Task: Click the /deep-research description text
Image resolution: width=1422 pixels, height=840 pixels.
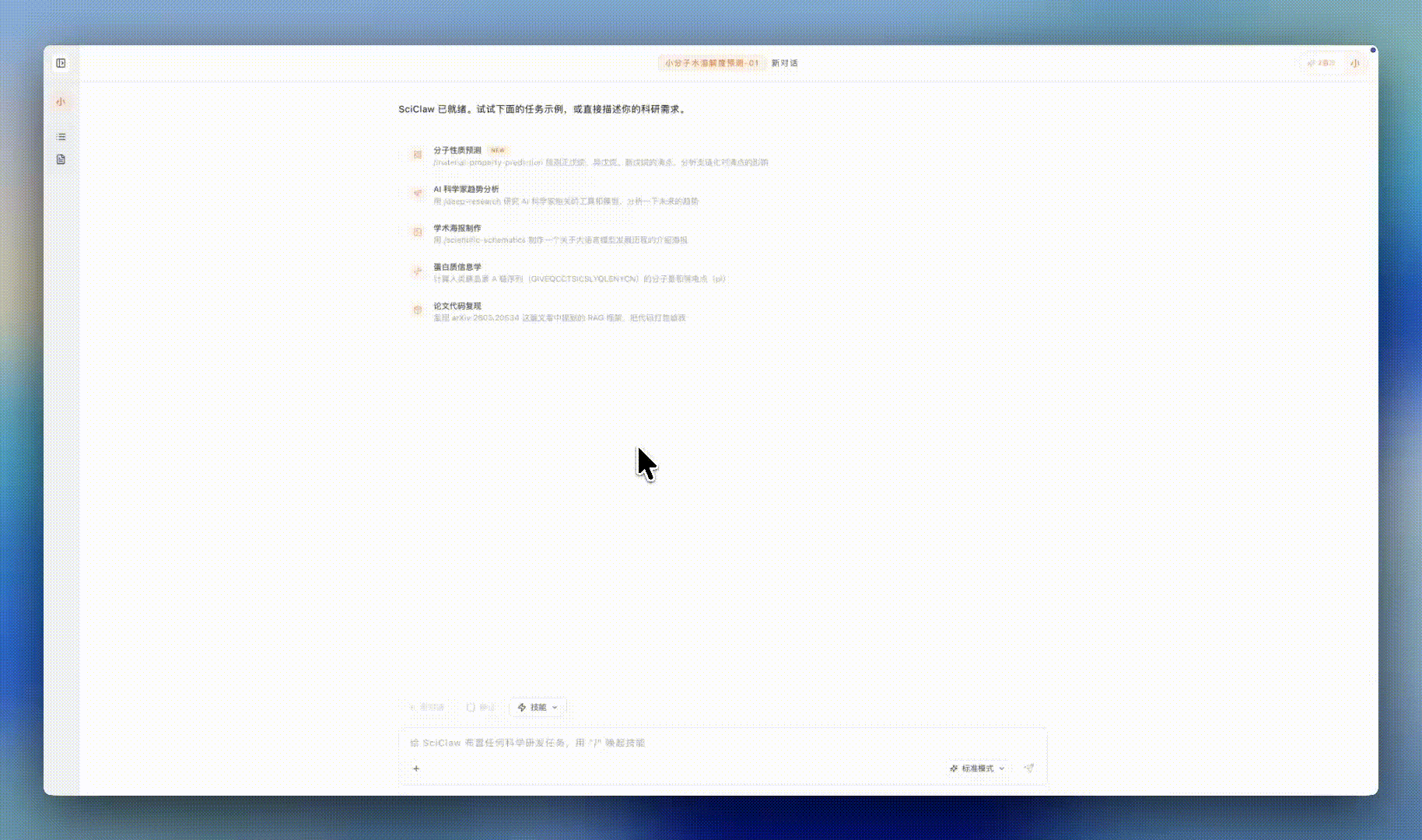Action: pos(566,201)
